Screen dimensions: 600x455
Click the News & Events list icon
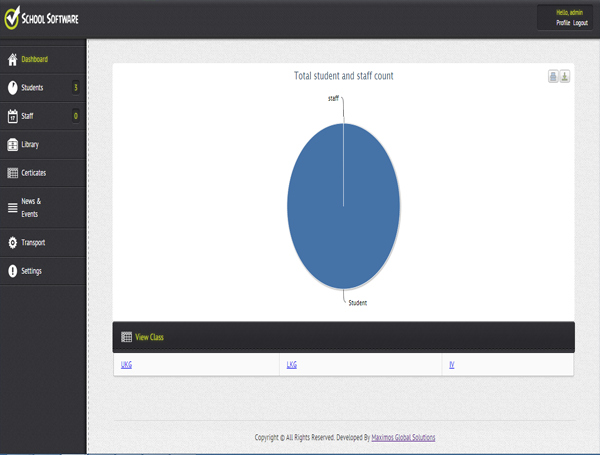coord(12,207)
